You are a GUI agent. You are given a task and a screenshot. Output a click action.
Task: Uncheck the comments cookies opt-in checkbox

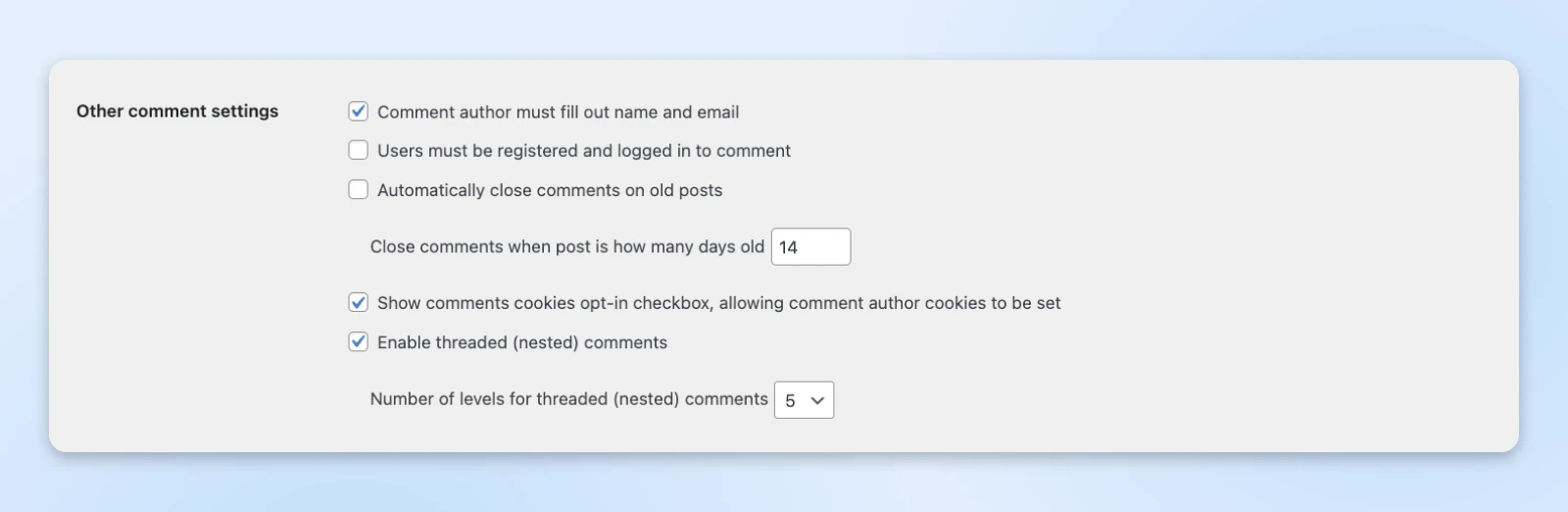pyautogui.click(x=359, y=302)
